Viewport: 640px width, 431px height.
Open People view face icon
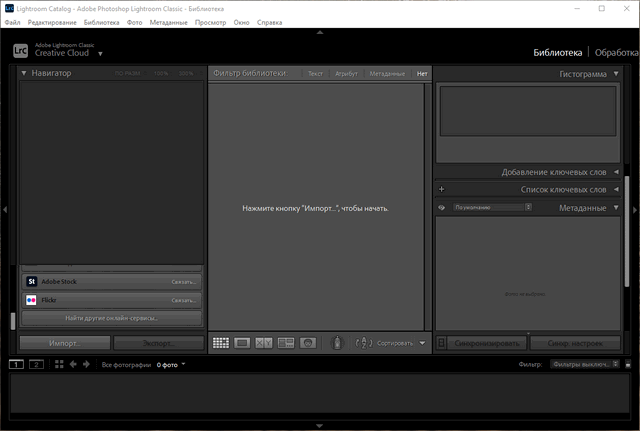pyautogui.click(x=308, y=343)
